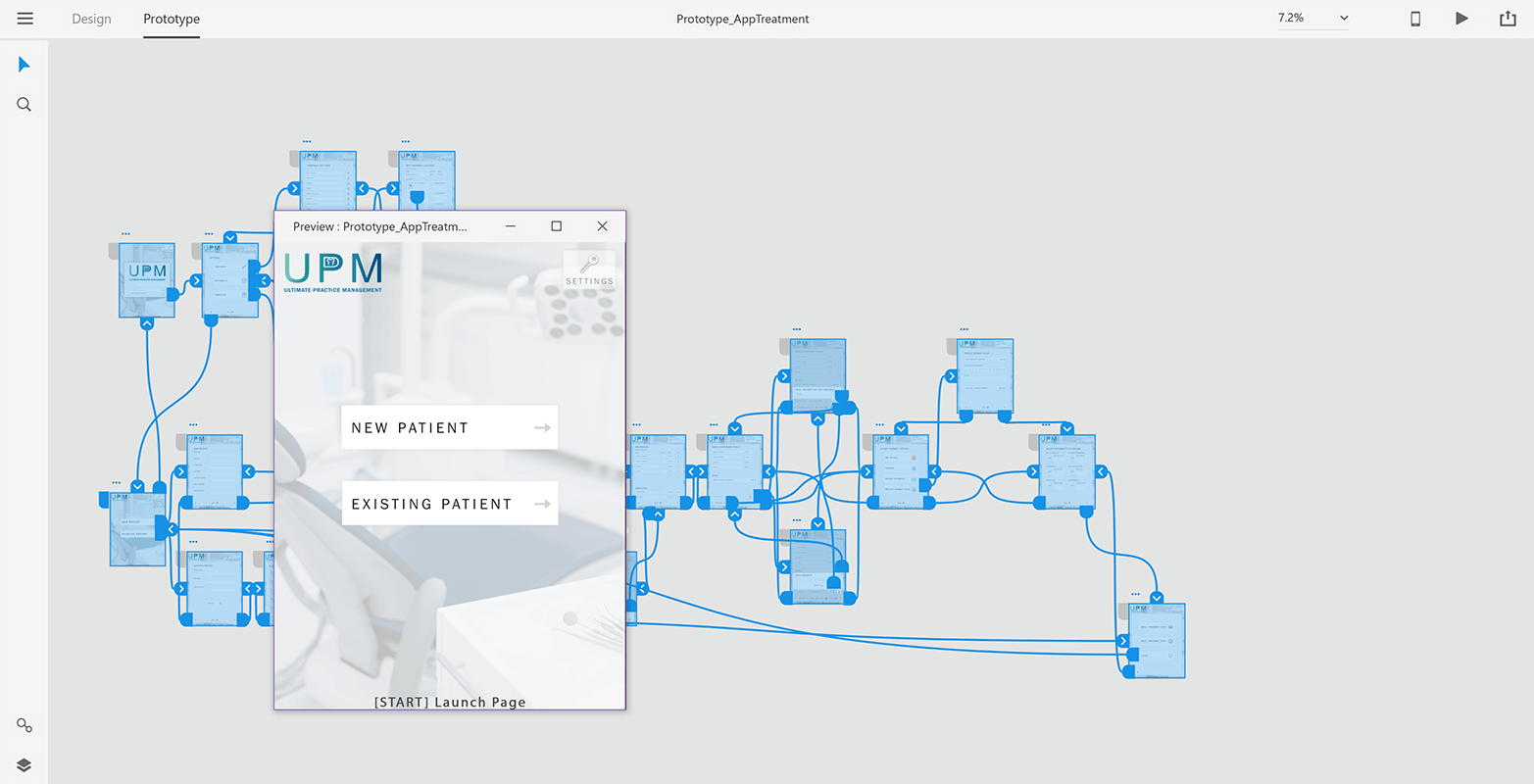The height and width of the screenshot is (784, 1534).
Task: Activate the Zoom magnifier tool
Action: [x=25, y=104]
